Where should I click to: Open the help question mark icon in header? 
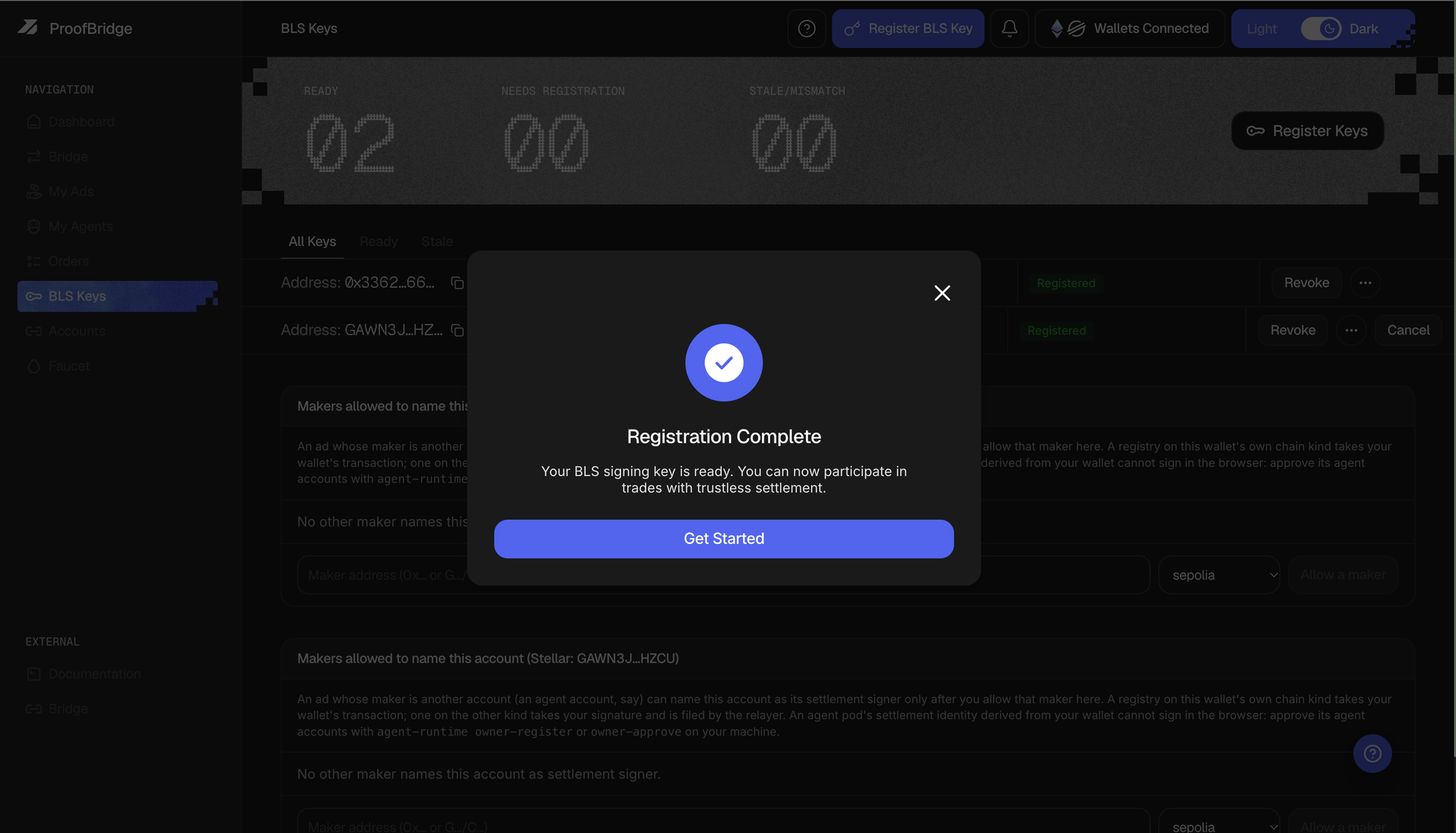(x=807, y=28)
